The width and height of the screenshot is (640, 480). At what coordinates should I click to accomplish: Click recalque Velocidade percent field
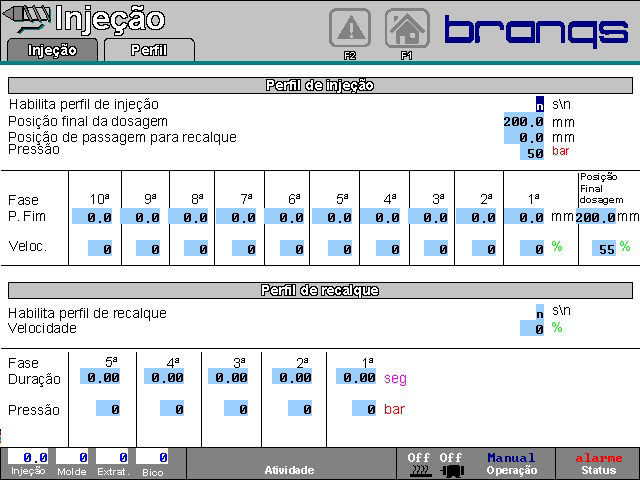(532, 328)
